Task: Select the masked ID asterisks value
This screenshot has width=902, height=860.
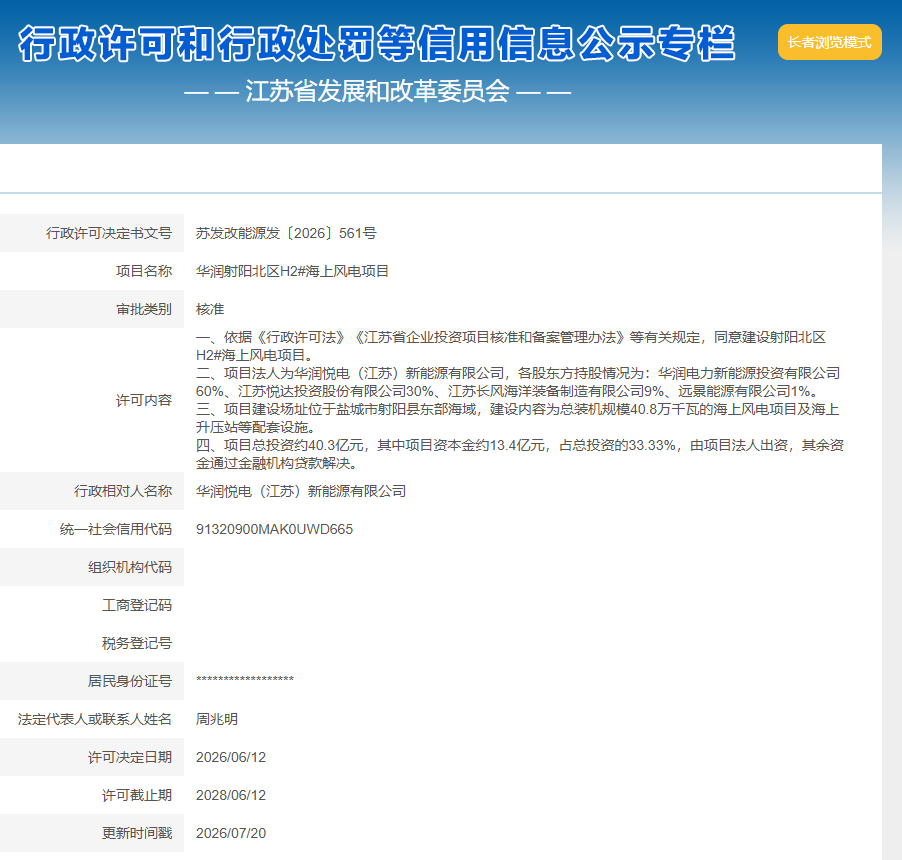Action: [x=245, y=679]
